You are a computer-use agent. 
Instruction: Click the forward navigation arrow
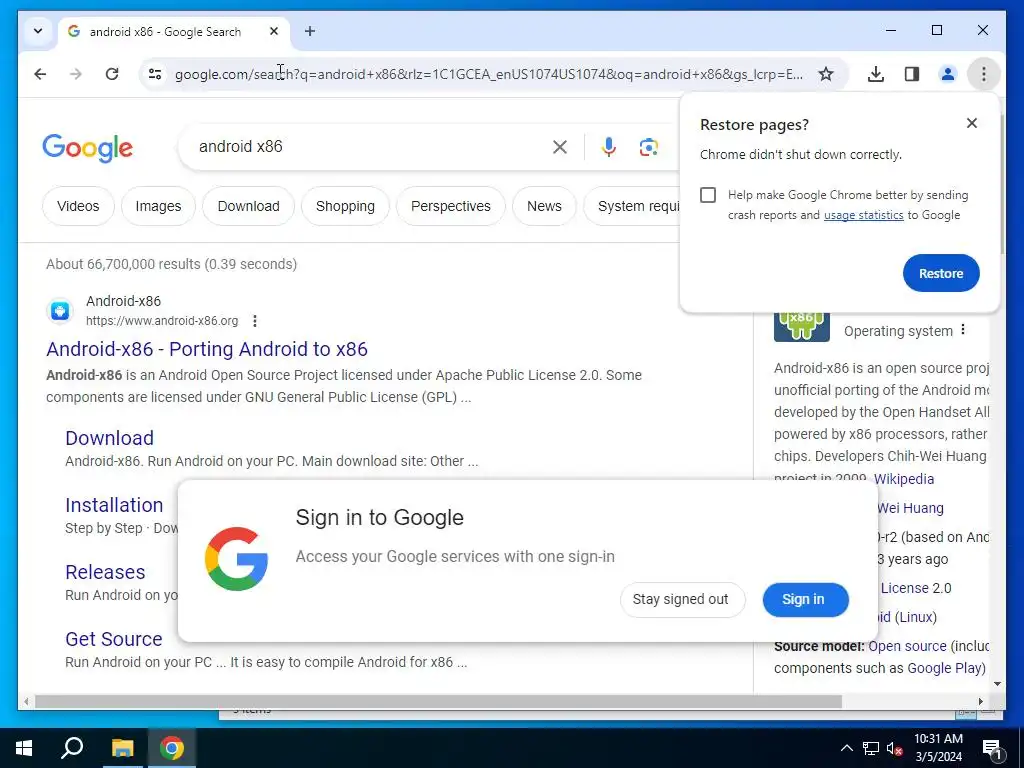click(76, 74)
